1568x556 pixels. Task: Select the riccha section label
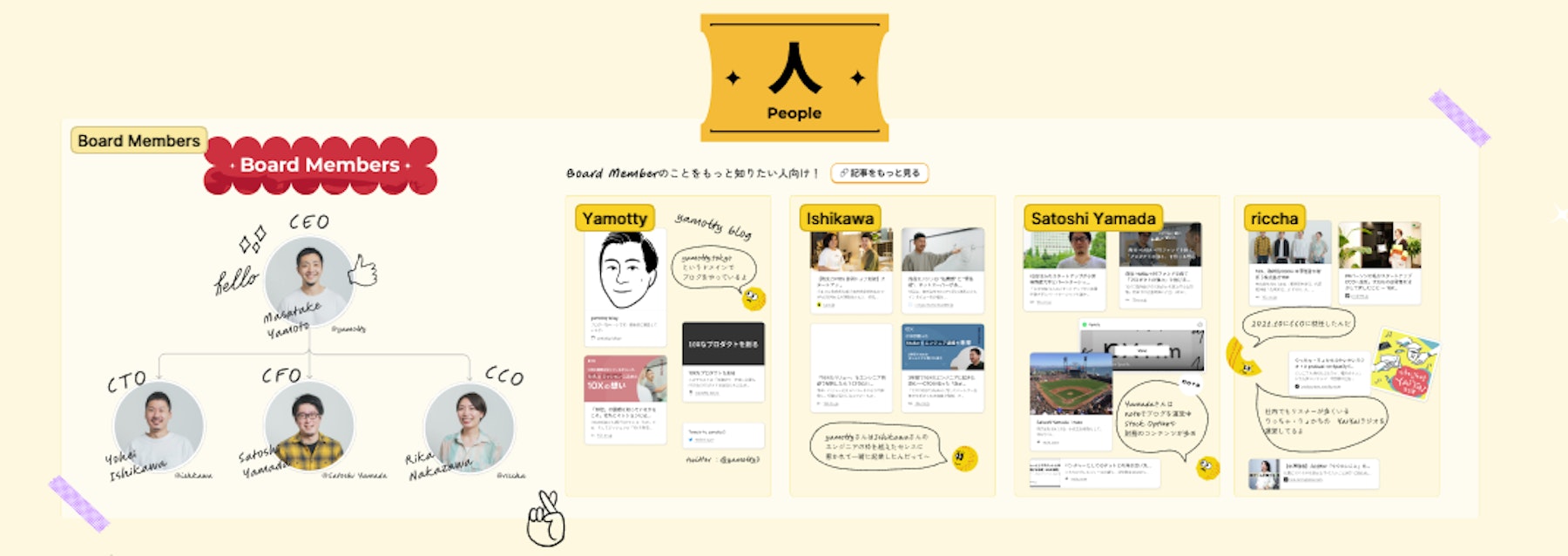1274,218
